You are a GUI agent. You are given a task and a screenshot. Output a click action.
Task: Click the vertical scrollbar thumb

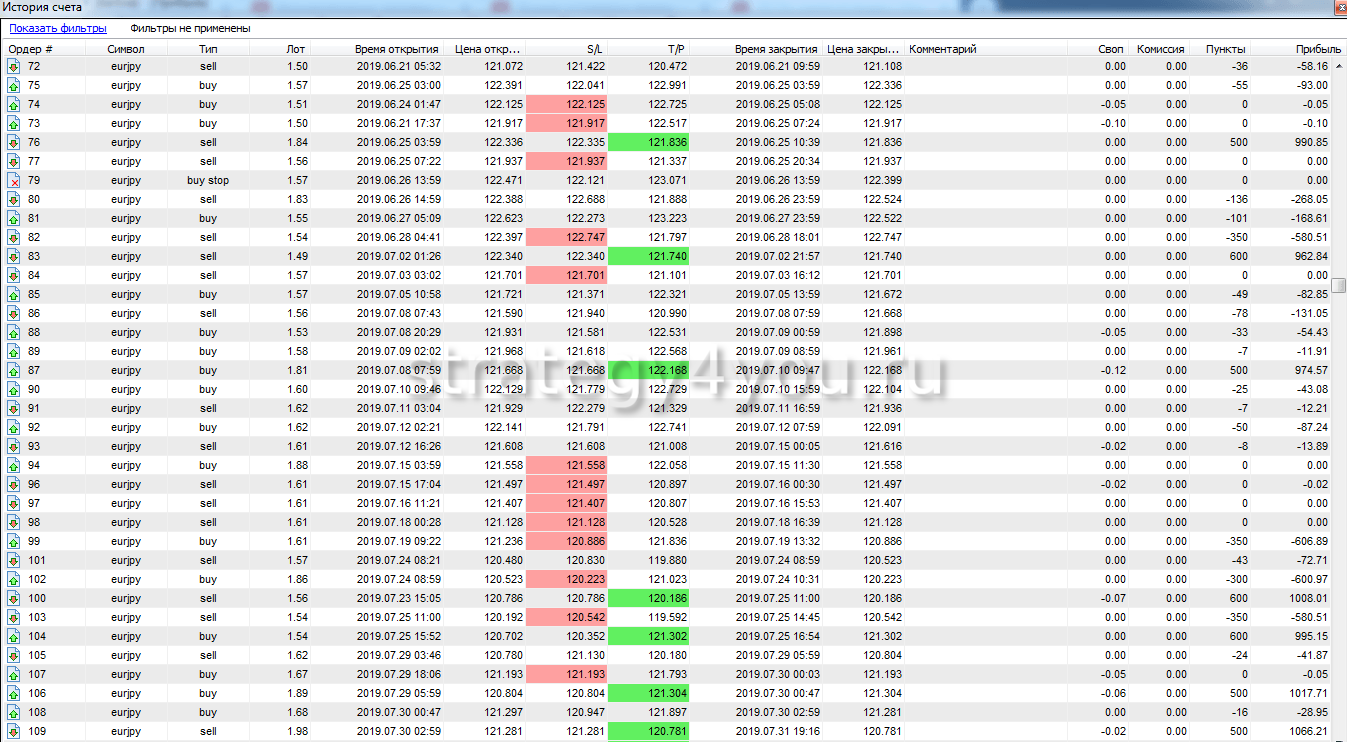(x=1338, y=286)
